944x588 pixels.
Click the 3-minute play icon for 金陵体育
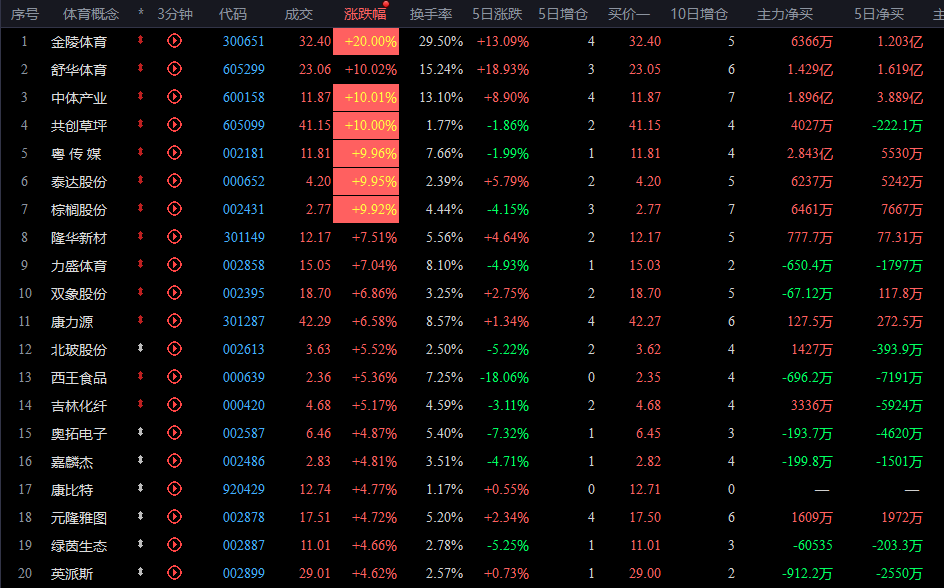[174, 41]
